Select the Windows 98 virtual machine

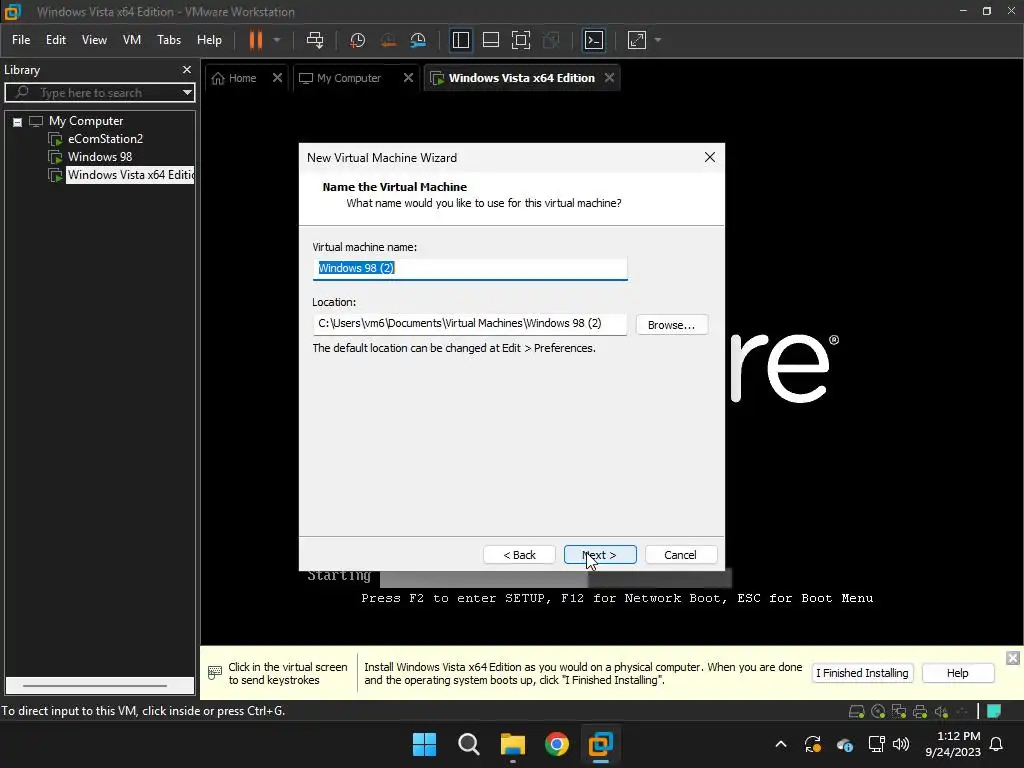pos(100,157)
